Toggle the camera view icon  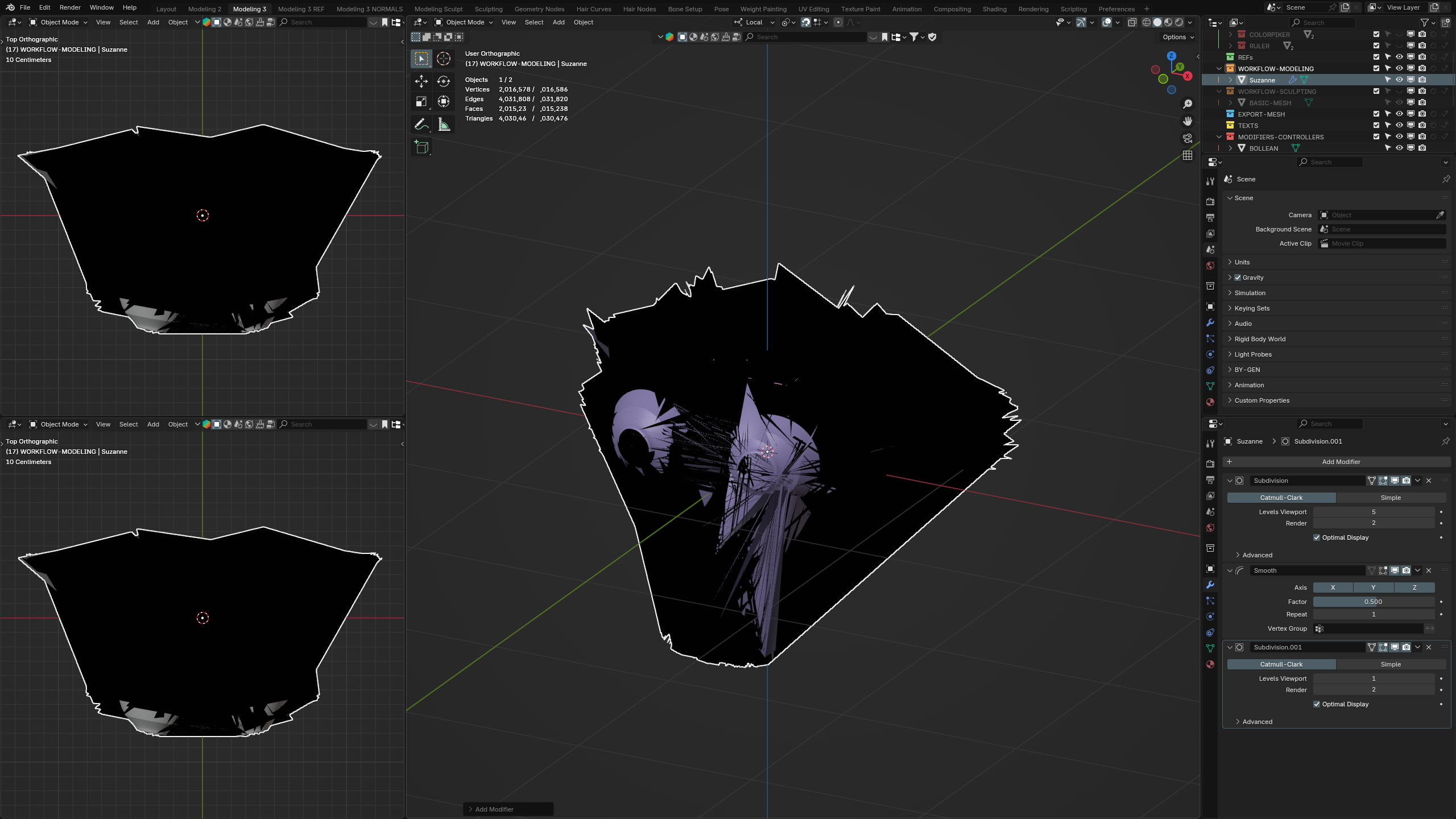click(1188, 138)
